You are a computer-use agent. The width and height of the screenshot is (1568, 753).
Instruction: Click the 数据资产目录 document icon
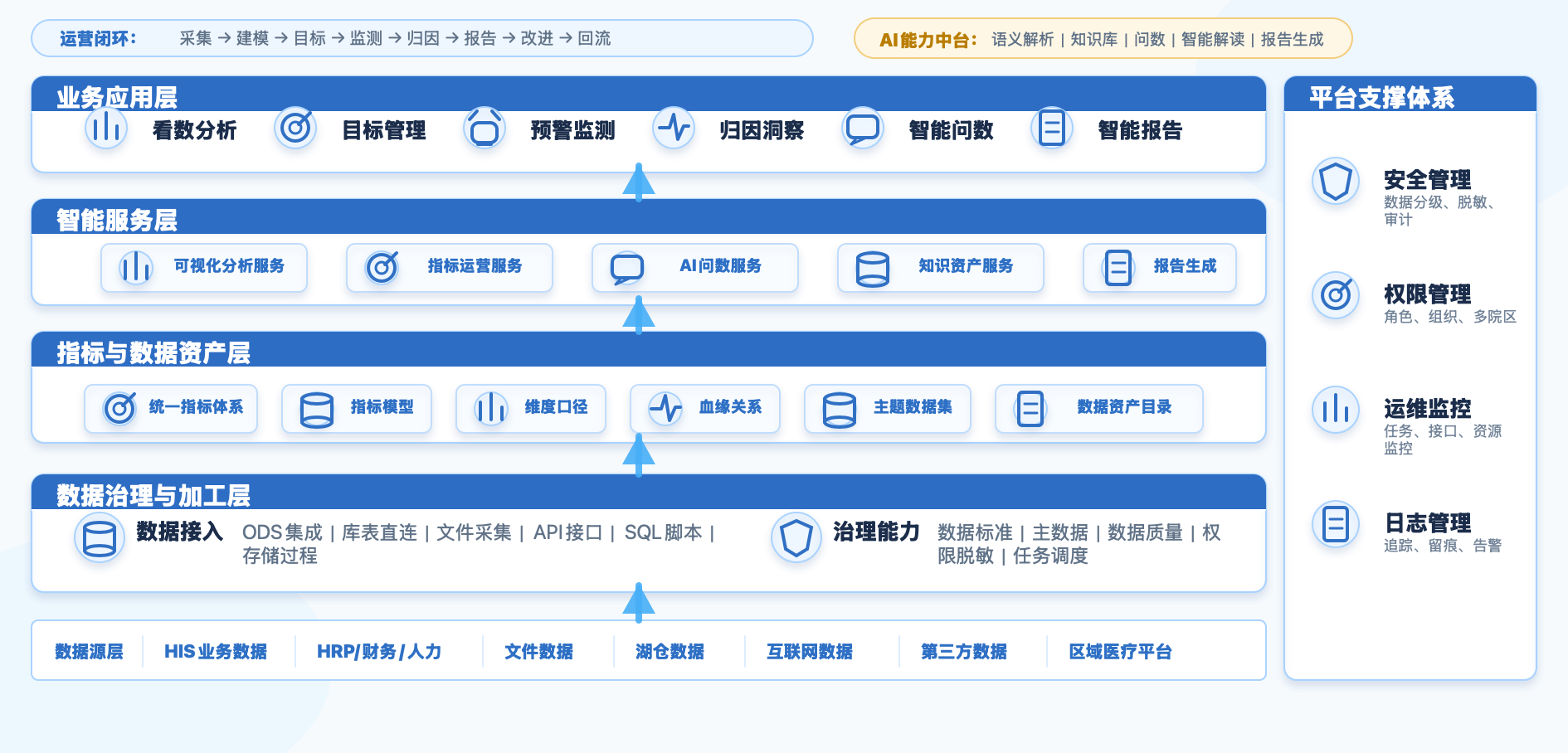click(x=1030, y=408)
